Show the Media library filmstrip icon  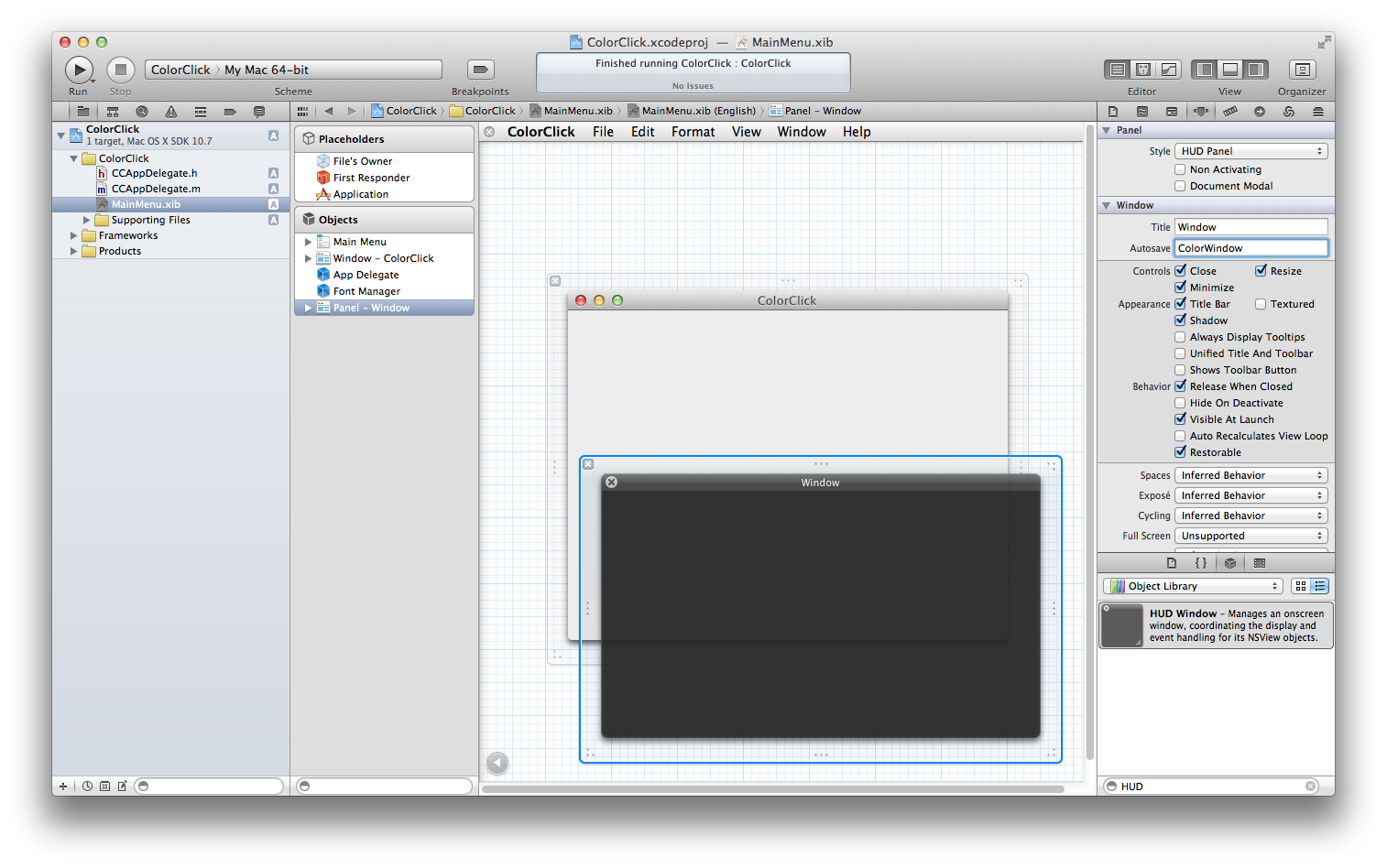coord(1260,563)
